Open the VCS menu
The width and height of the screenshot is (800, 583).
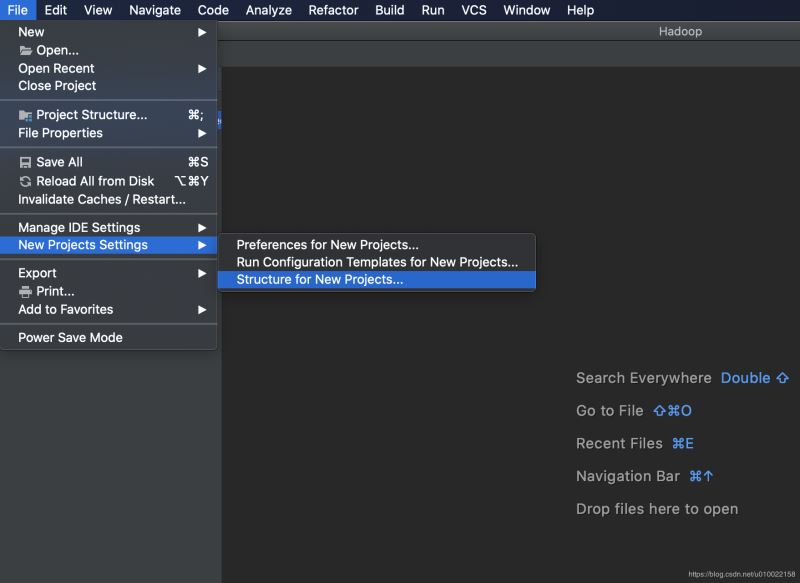(474, 10)
